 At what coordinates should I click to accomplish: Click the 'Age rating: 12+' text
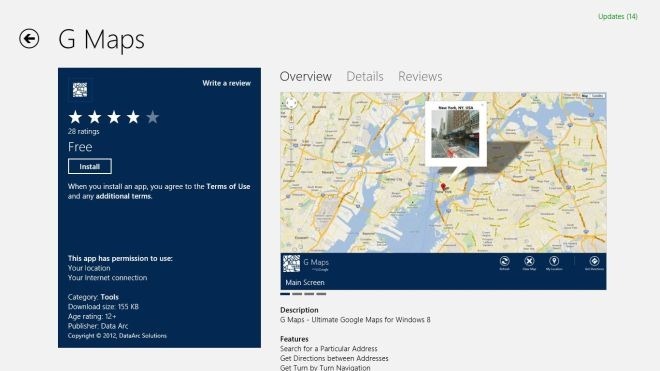click(92, 316)
